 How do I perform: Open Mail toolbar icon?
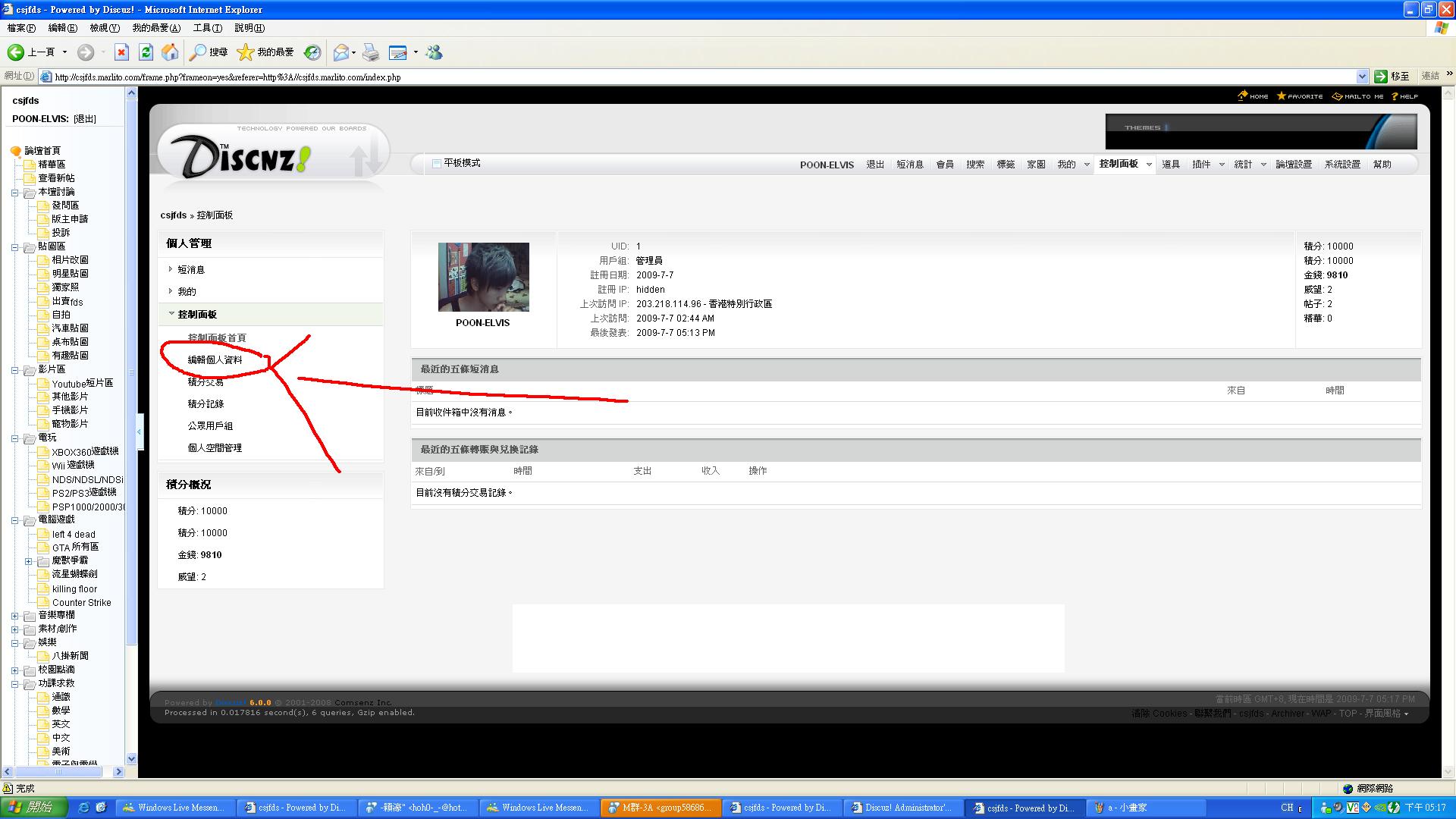coord(342,52)
